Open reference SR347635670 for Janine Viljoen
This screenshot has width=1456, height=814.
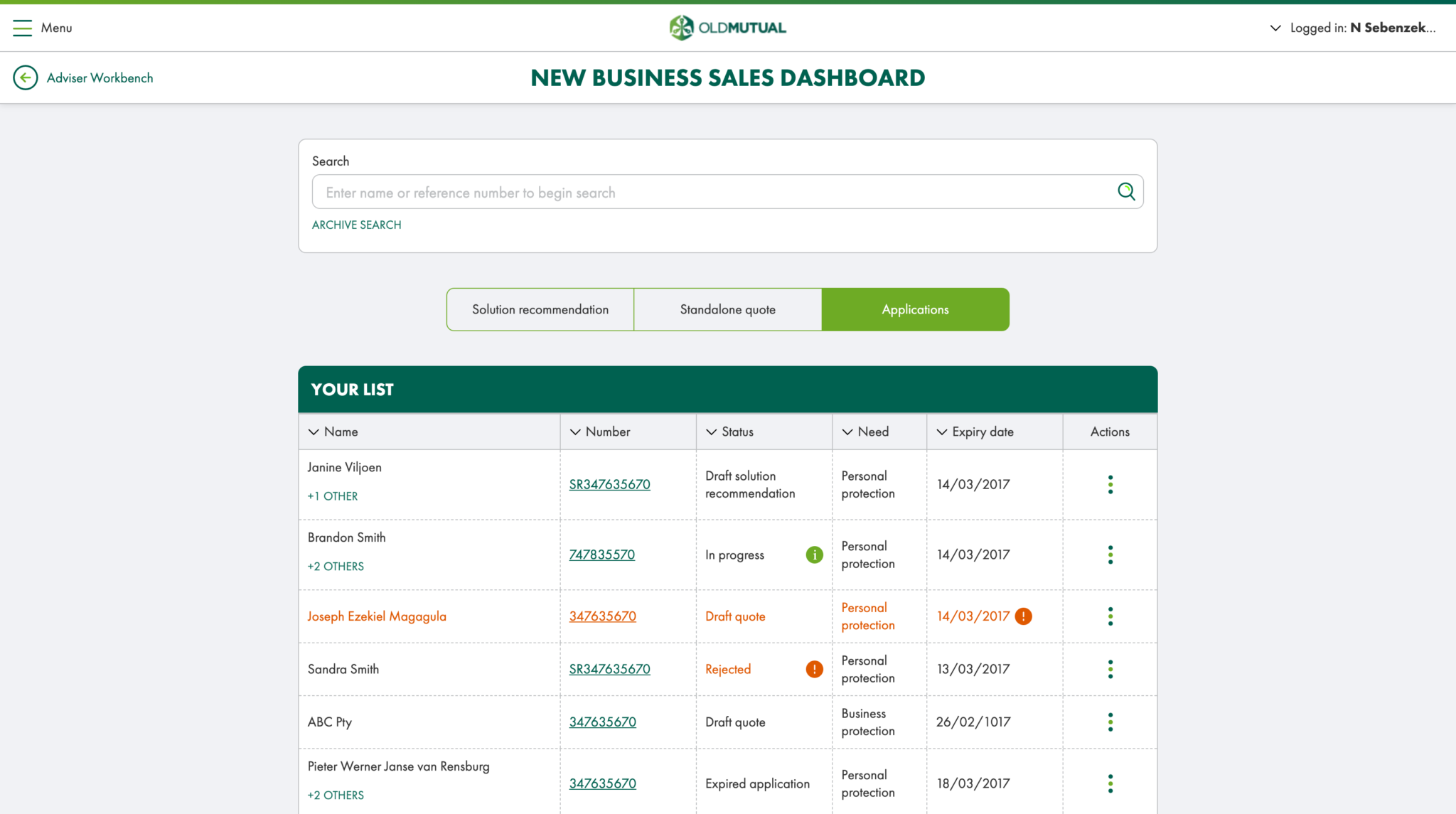[x=609, y=484]
